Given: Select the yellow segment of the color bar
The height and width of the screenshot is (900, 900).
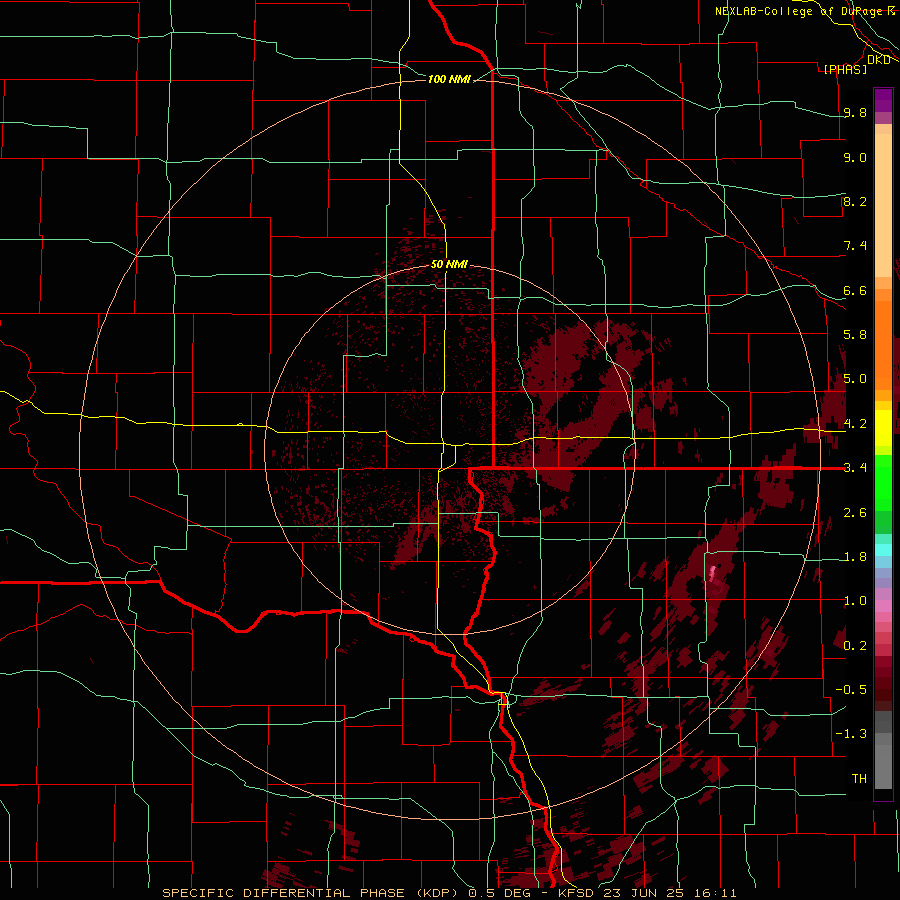Looking at the screenshot, I should point(883,428).
